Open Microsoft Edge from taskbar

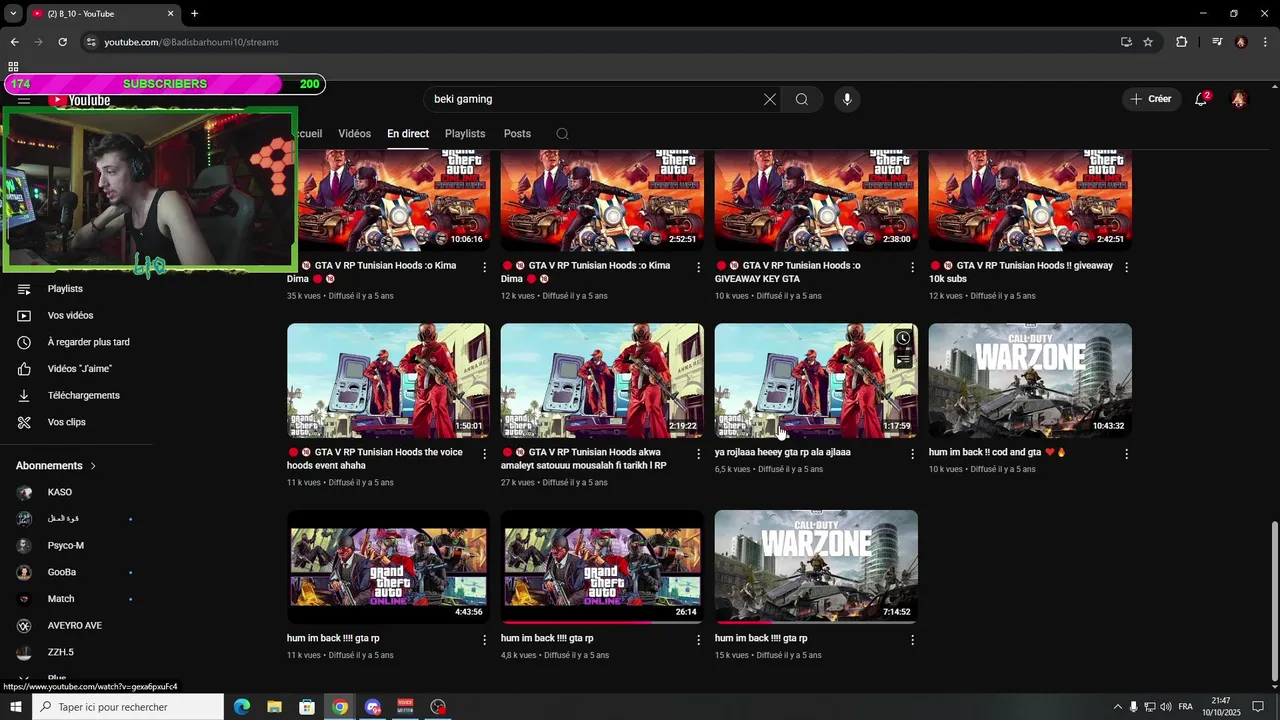[x=242, y=707]
